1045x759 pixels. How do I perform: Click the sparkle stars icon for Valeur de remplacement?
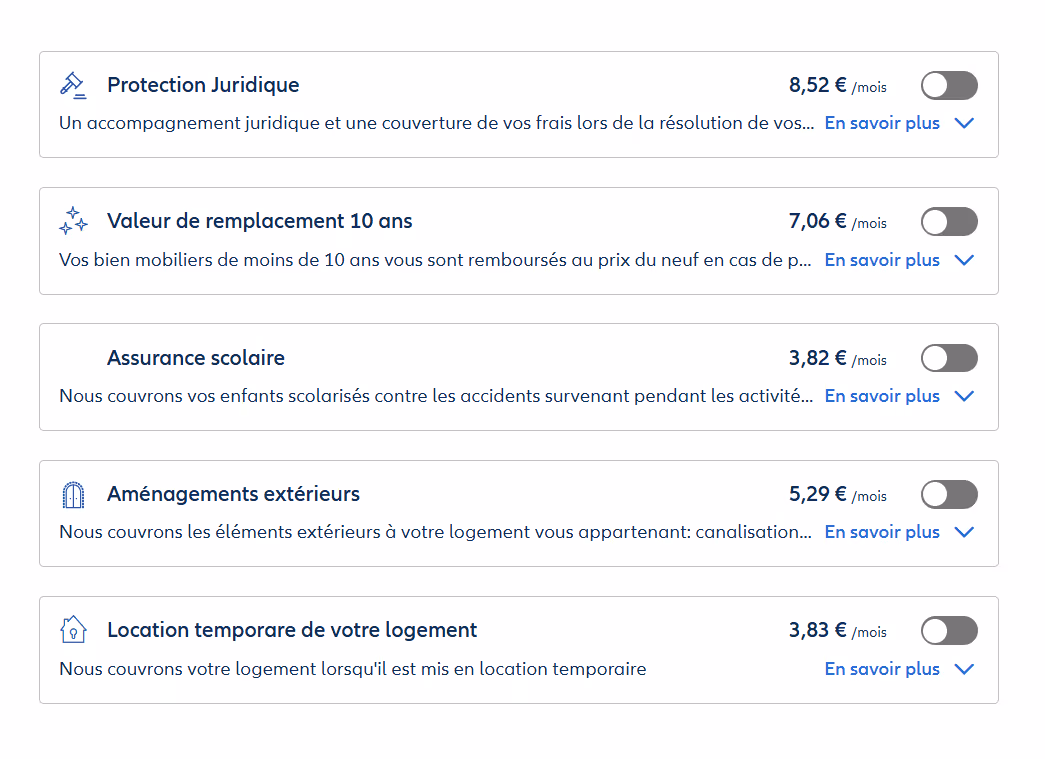point(73,221)
